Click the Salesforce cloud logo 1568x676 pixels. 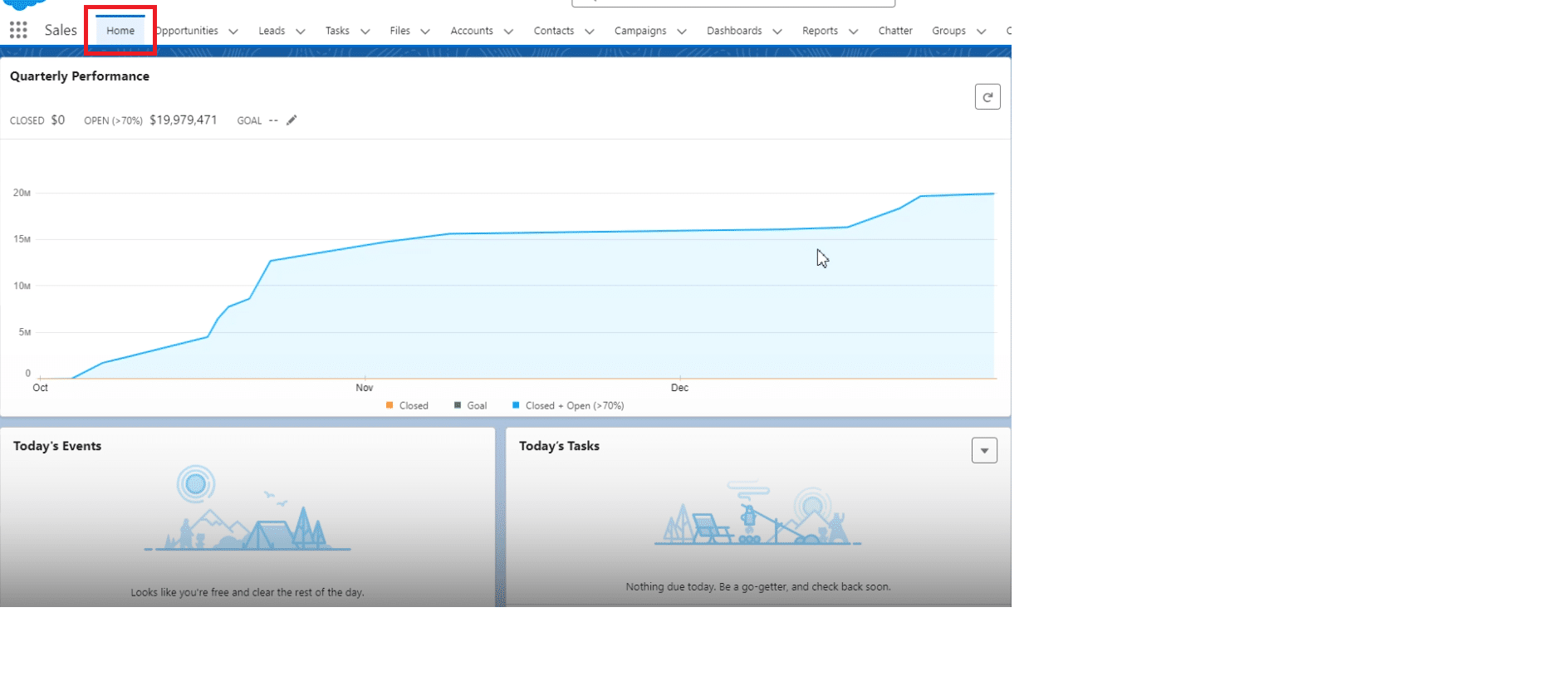coord(25,4)
